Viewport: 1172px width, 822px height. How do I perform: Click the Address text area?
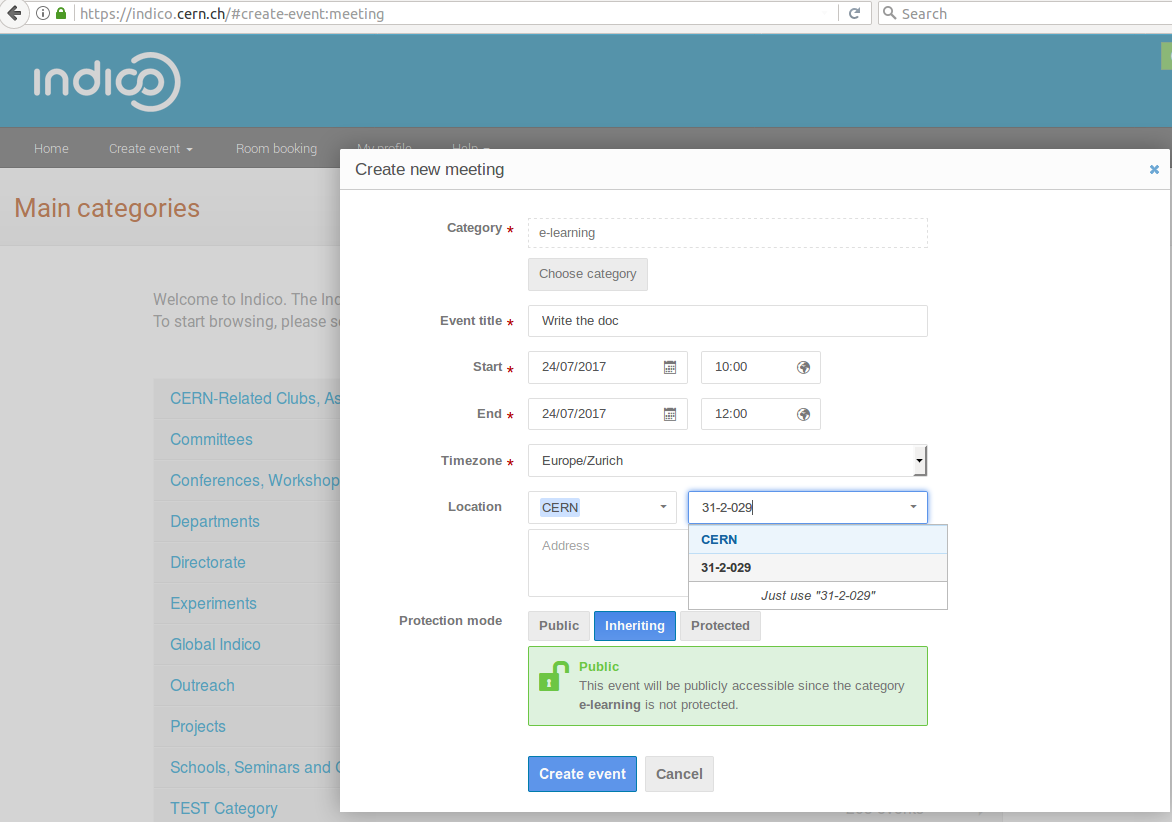[608, 563]
